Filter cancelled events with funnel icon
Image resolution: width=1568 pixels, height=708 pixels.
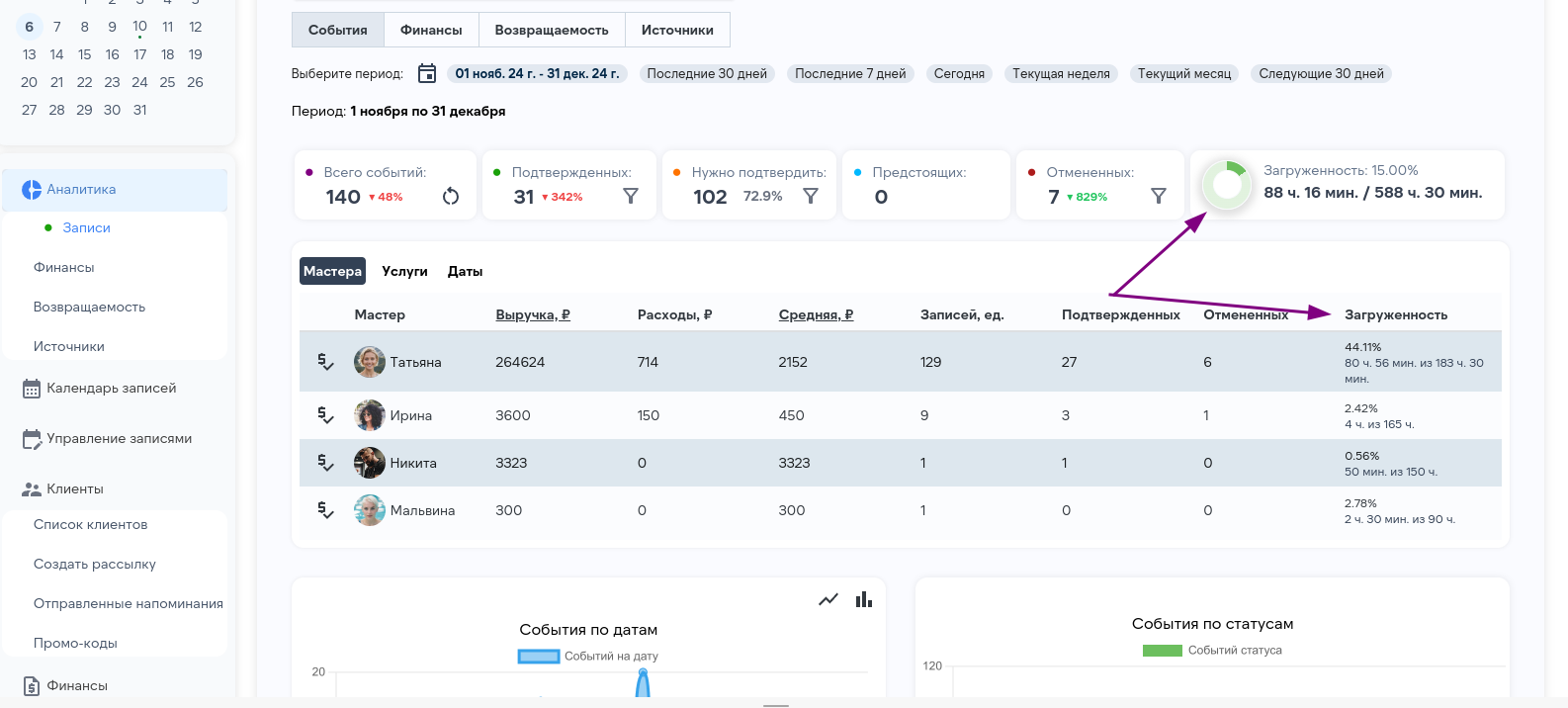tap(1159, 196)
